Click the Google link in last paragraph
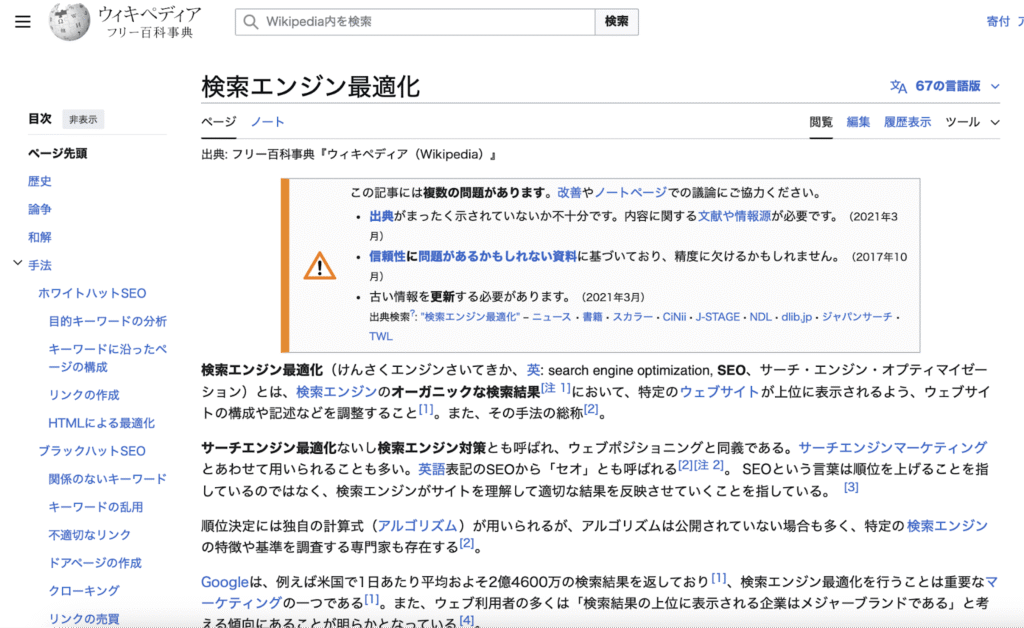The image size is (1024, 628). [x=225, y=582]
